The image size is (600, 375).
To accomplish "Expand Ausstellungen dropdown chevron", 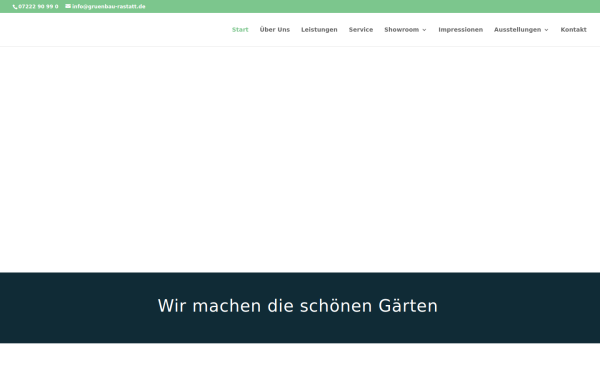I will 546,30.
